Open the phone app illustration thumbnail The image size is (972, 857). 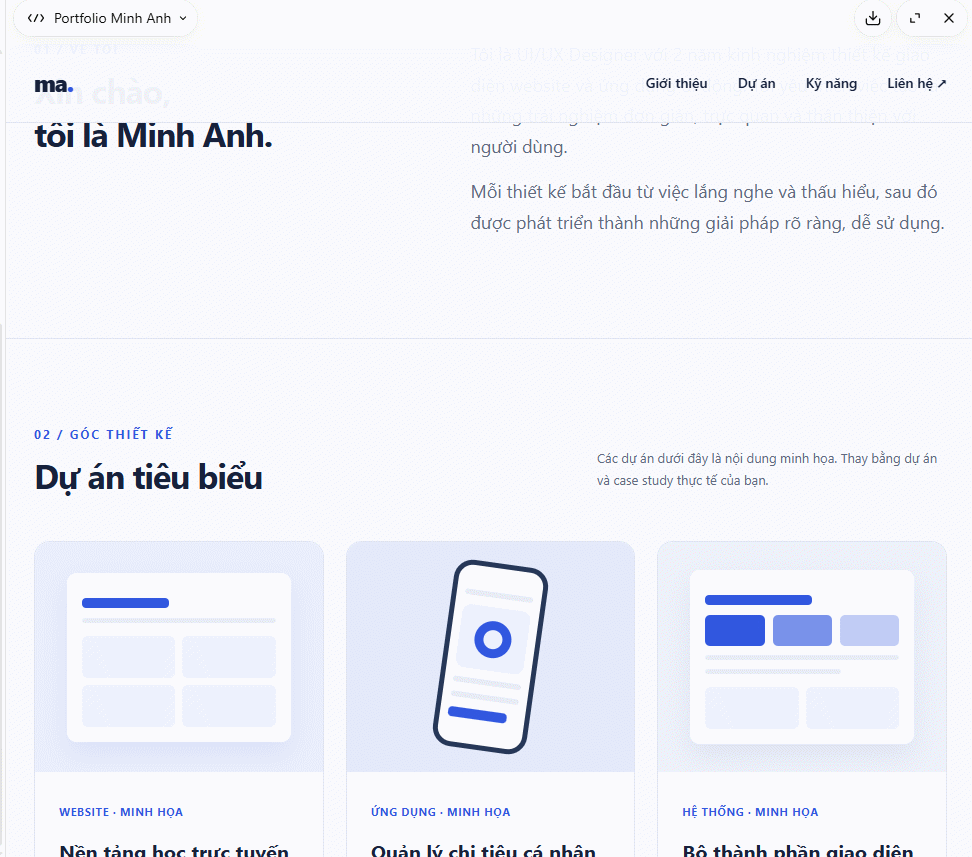coord(490,657)
